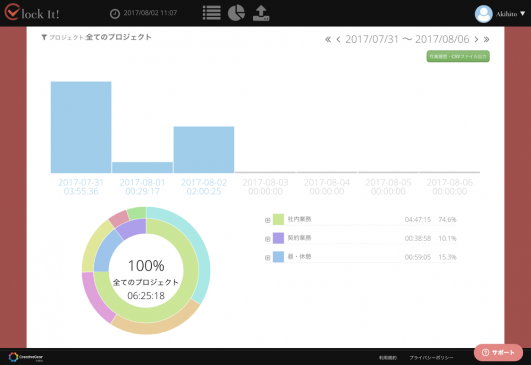The width and height of the screenshot is (531, 365).
Task: Click the upload export icon in header
Action: [x=261, y=13]
